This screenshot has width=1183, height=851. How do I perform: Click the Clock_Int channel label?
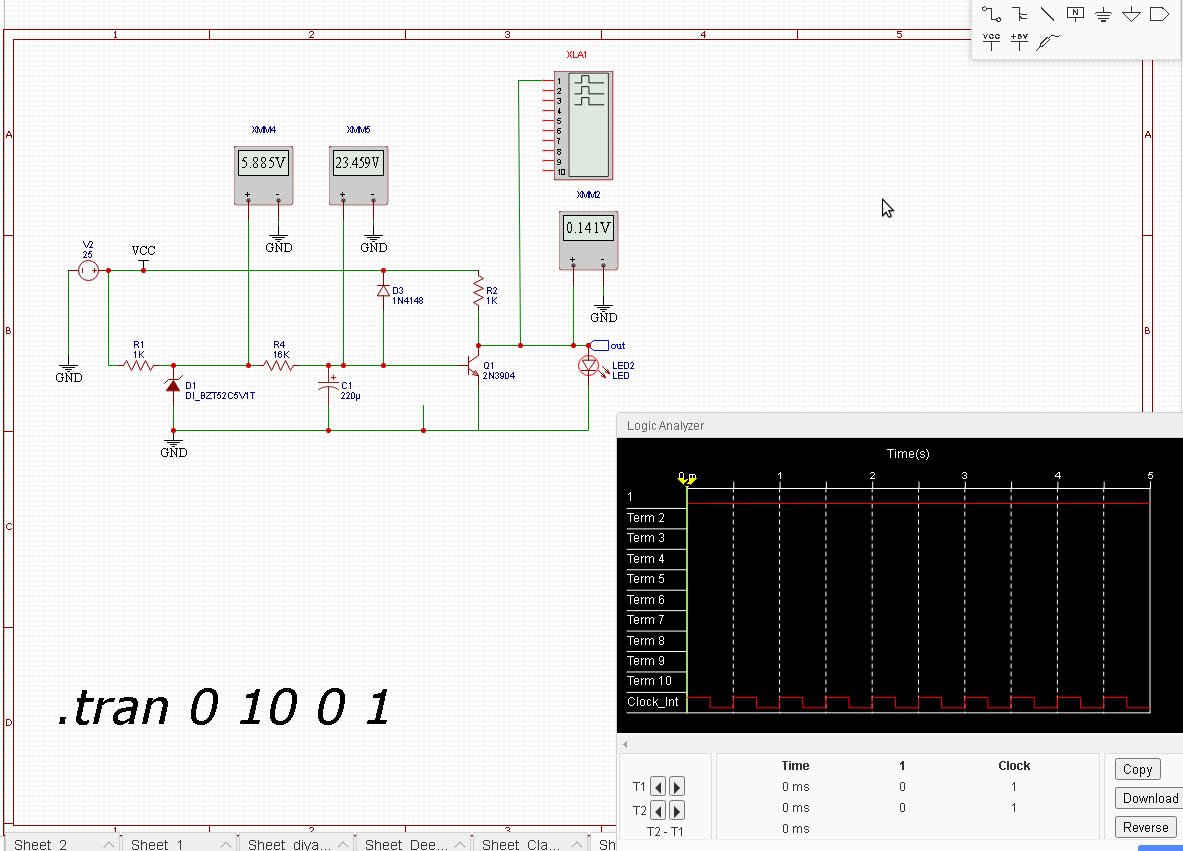tap(653, 702)
